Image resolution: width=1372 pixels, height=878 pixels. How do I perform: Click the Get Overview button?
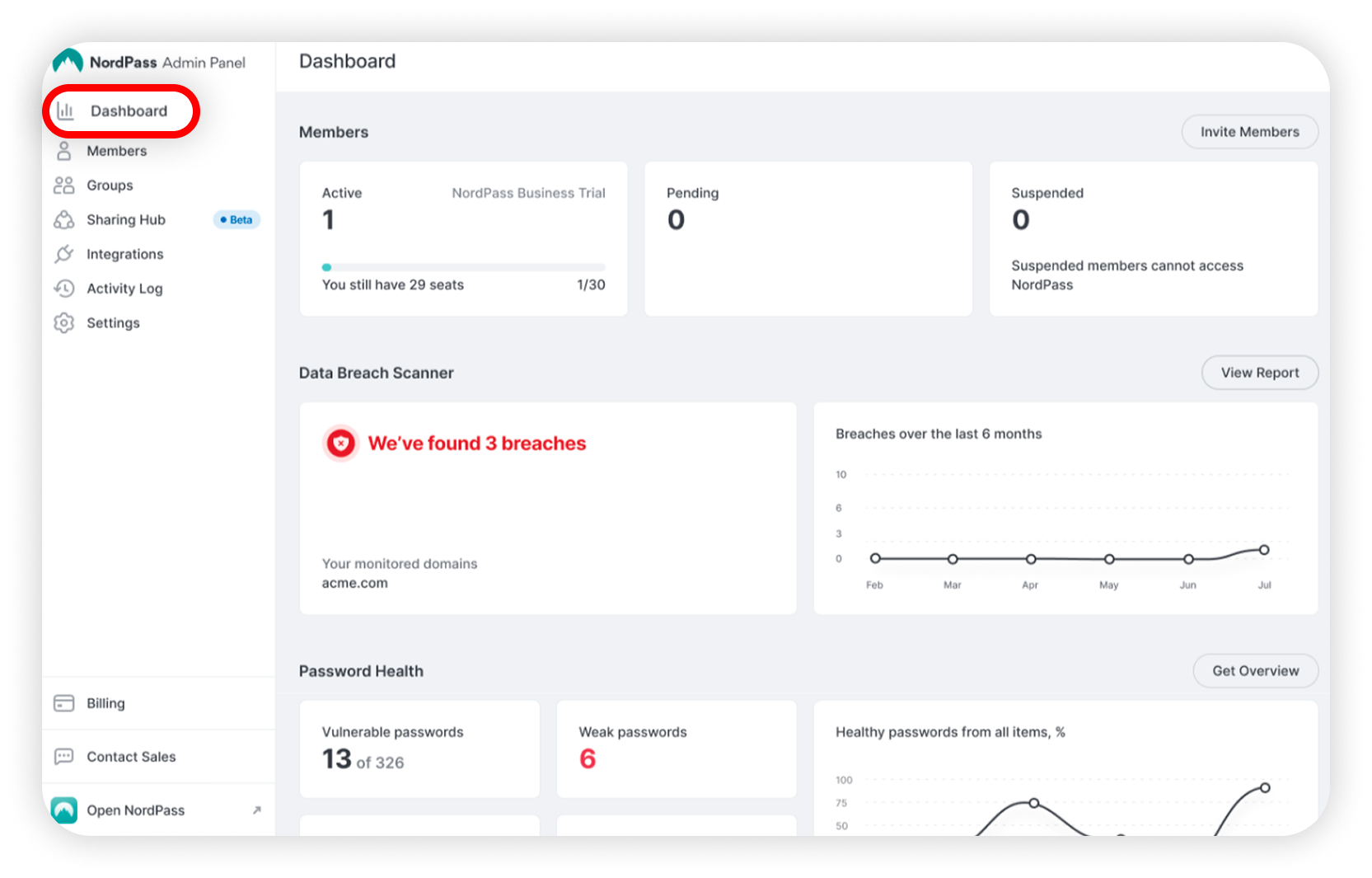(1255, 671)
